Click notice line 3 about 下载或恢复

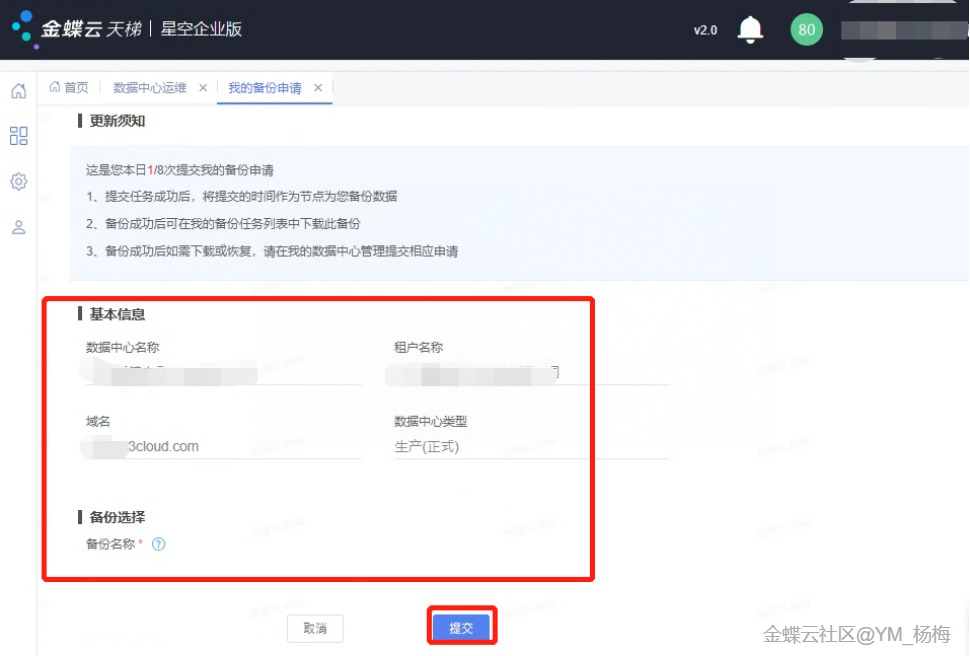(x=272, y=251)
